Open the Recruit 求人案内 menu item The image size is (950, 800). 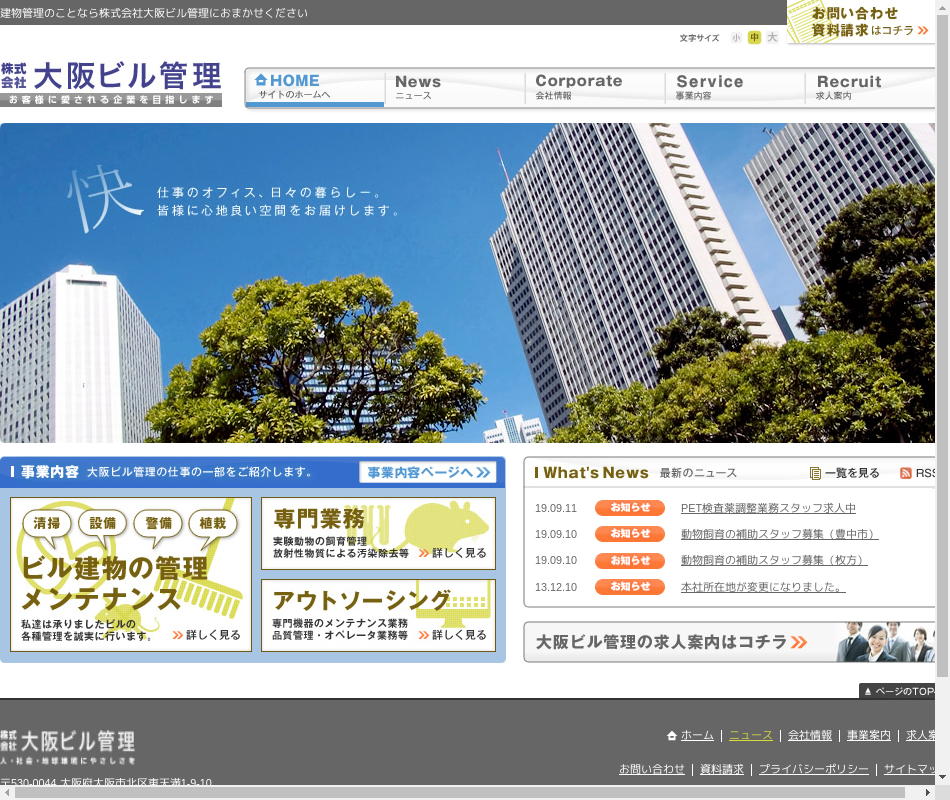click(x=868, y=87)
